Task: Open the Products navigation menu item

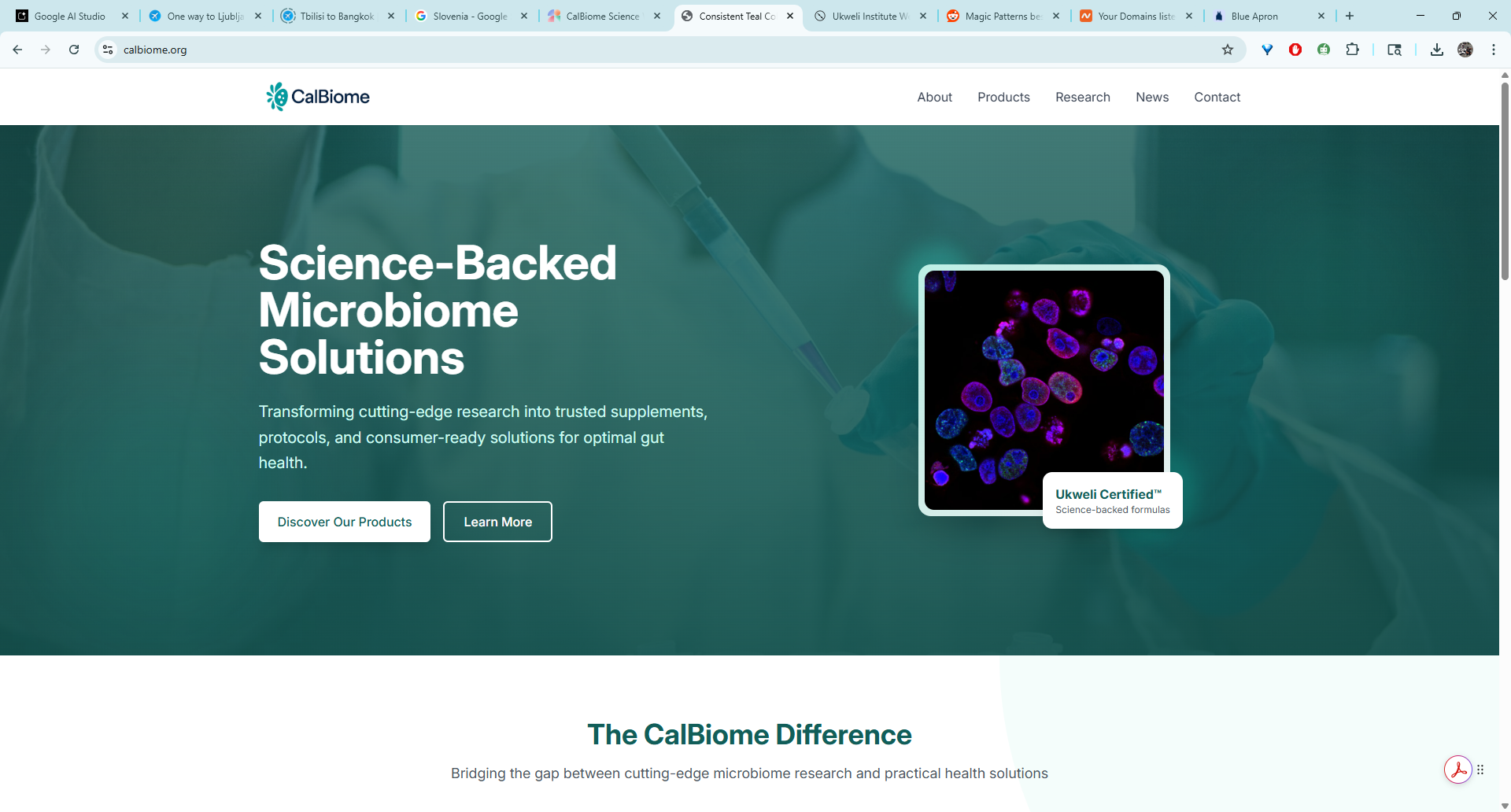Action: tap(1003, 97)
